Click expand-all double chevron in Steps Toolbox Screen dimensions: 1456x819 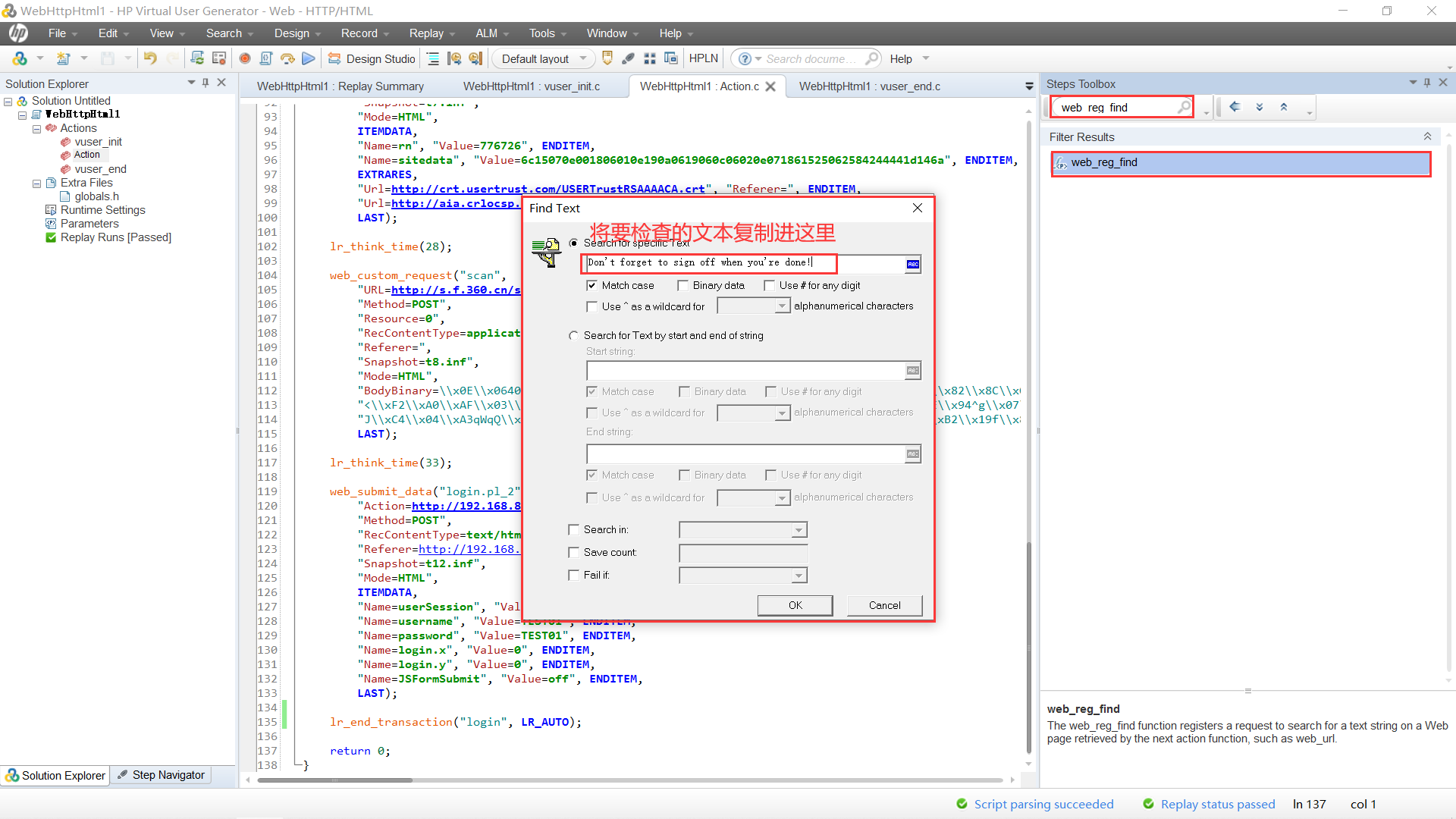point(1260,107)
